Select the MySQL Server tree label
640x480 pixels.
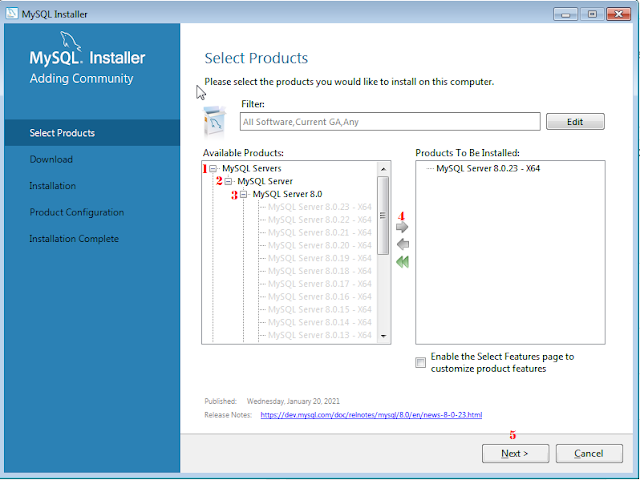tap(265, 181)
